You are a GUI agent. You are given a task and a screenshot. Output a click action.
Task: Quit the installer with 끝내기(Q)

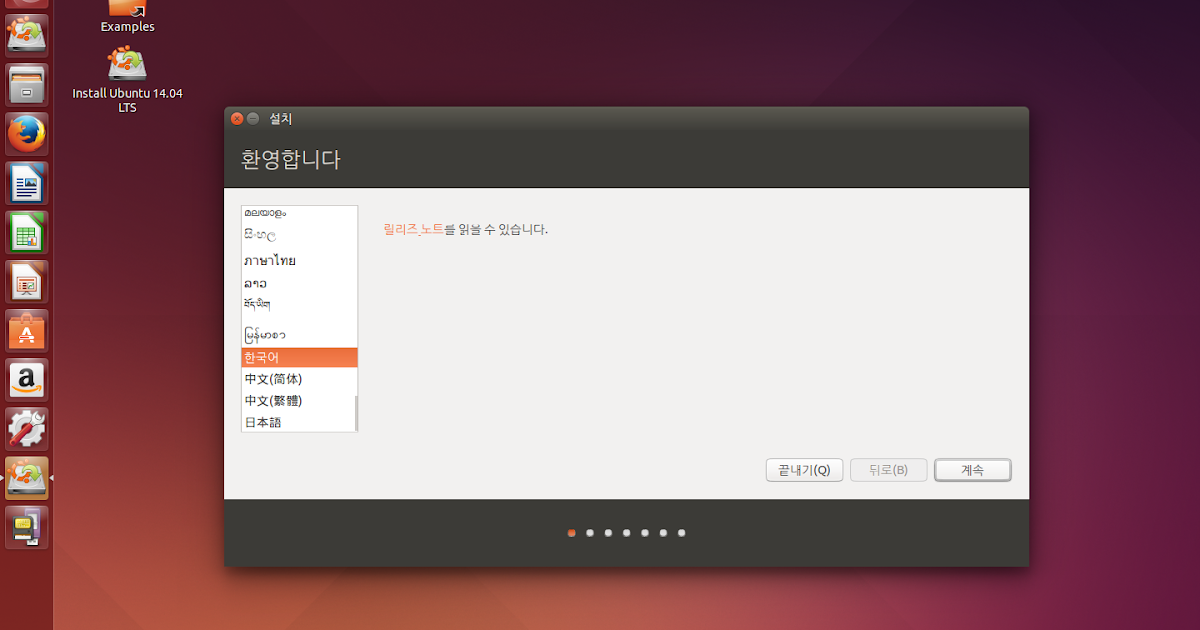804,470
